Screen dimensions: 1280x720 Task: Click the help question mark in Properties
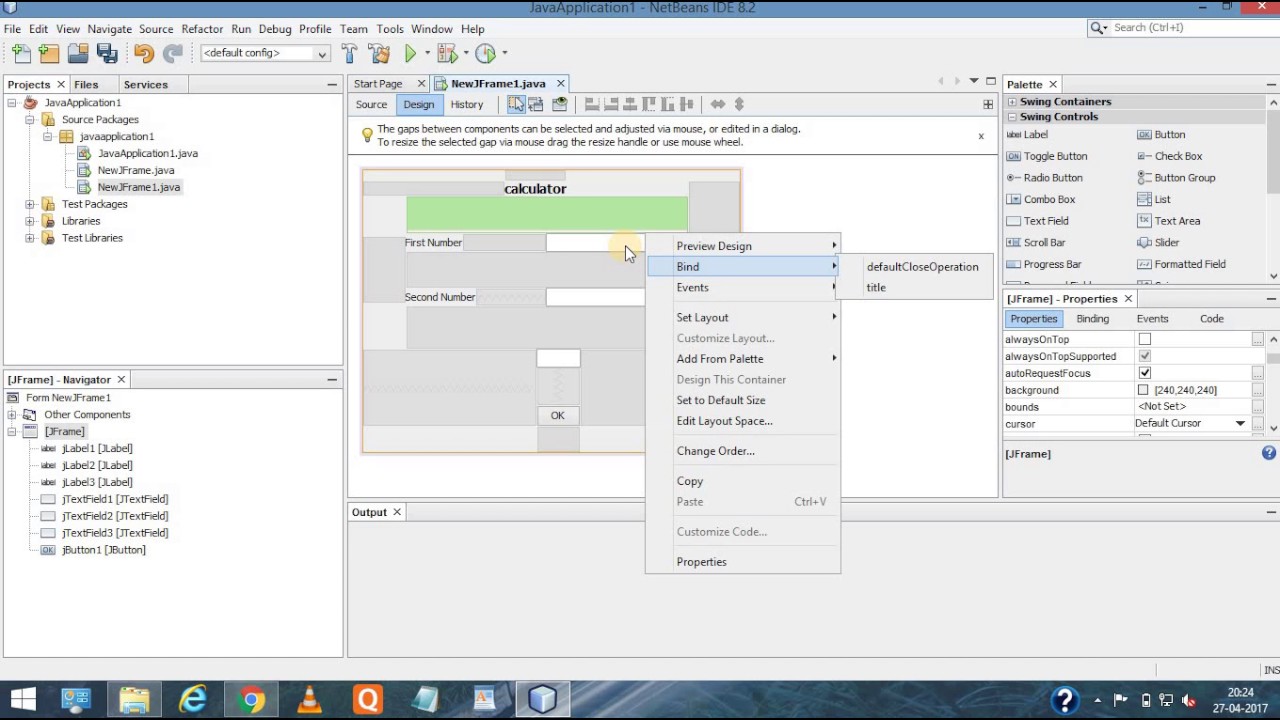tap(1269, 453)
